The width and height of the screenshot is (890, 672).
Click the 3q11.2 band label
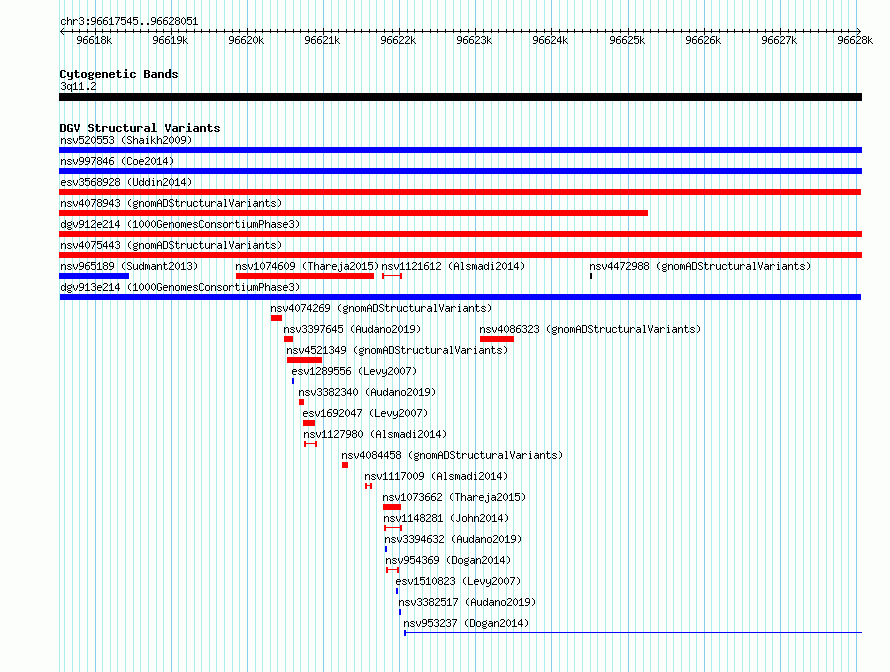tap(78, 86)
